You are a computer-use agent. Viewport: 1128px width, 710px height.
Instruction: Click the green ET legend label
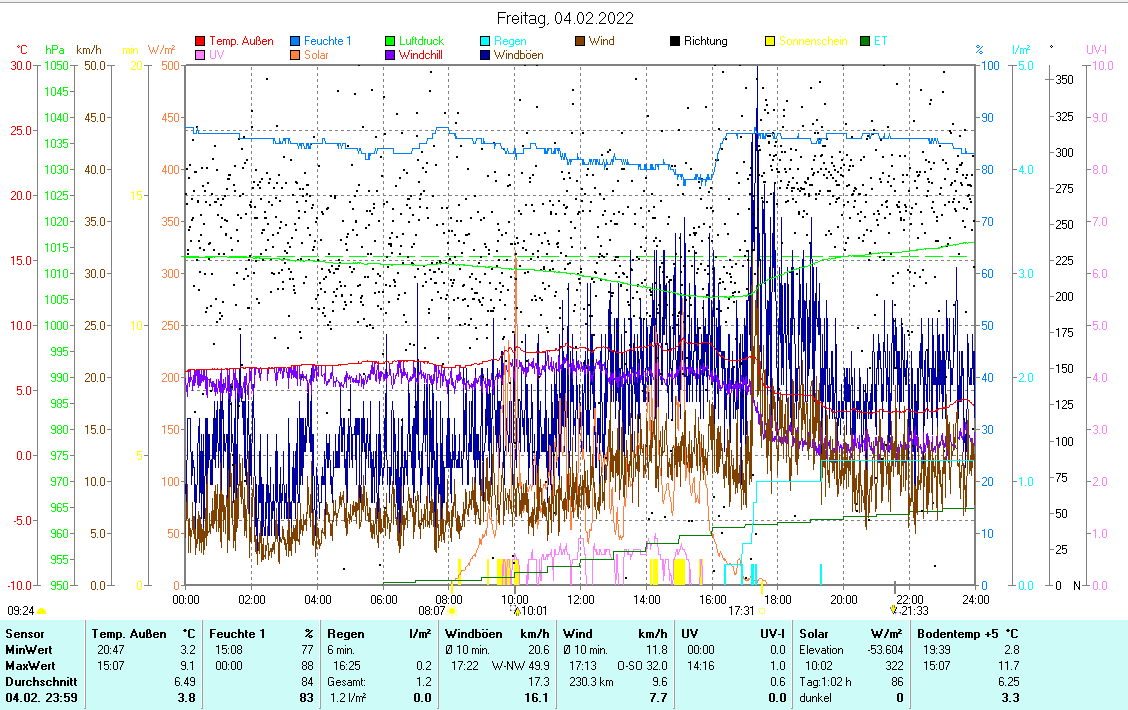pyautogui.click(x=880, y=41)
